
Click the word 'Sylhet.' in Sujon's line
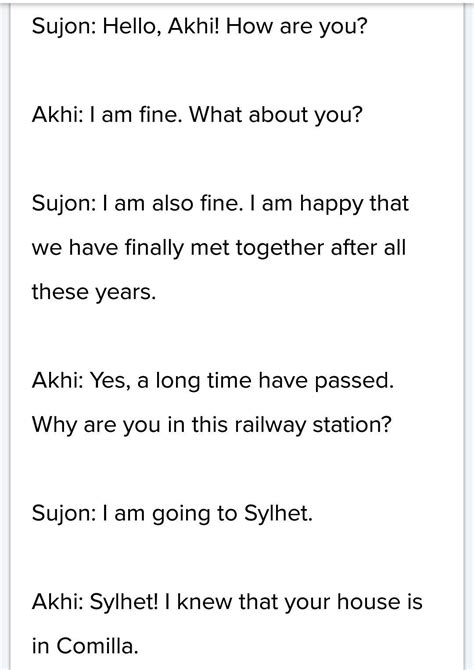coord(278,514)
